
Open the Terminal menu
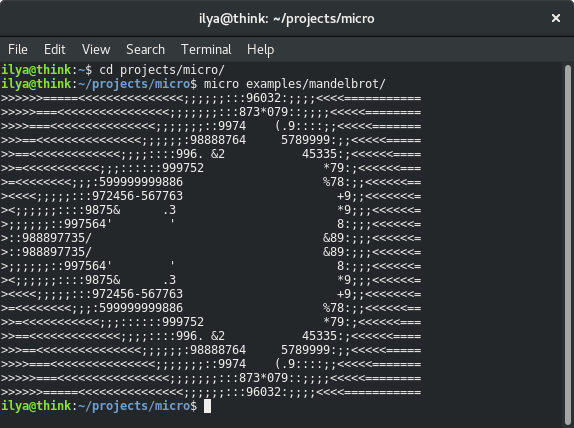coord(206,49)
